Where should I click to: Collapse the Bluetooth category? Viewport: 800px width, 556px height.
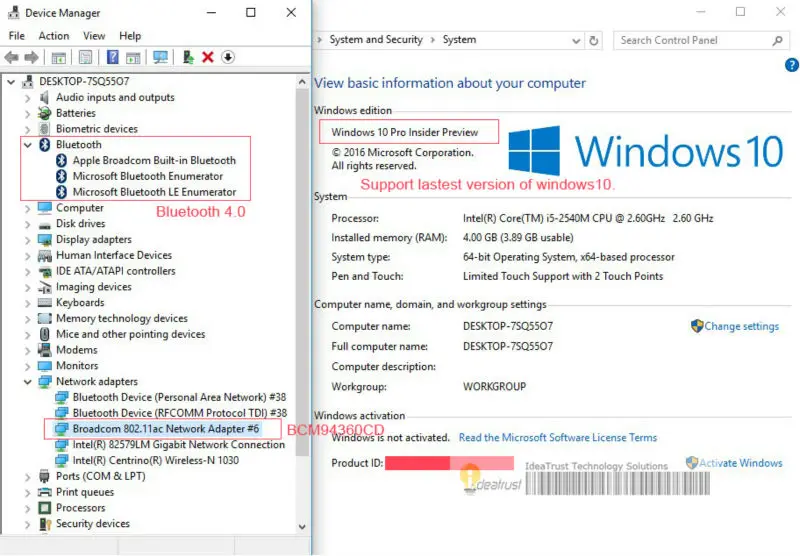point(28,145)
